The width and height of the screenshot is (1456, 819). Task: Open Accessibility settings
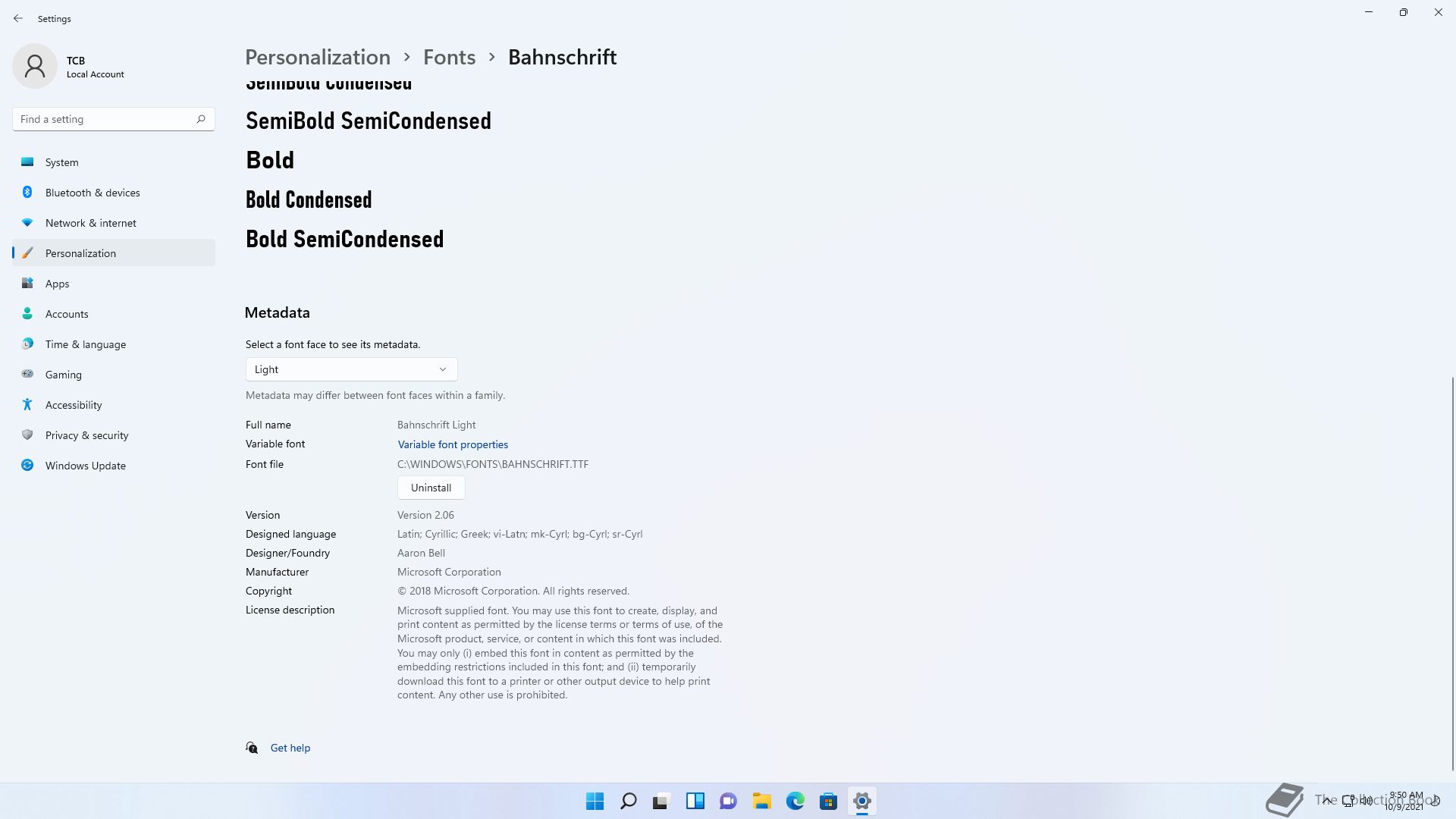click(x=114, y=405)
